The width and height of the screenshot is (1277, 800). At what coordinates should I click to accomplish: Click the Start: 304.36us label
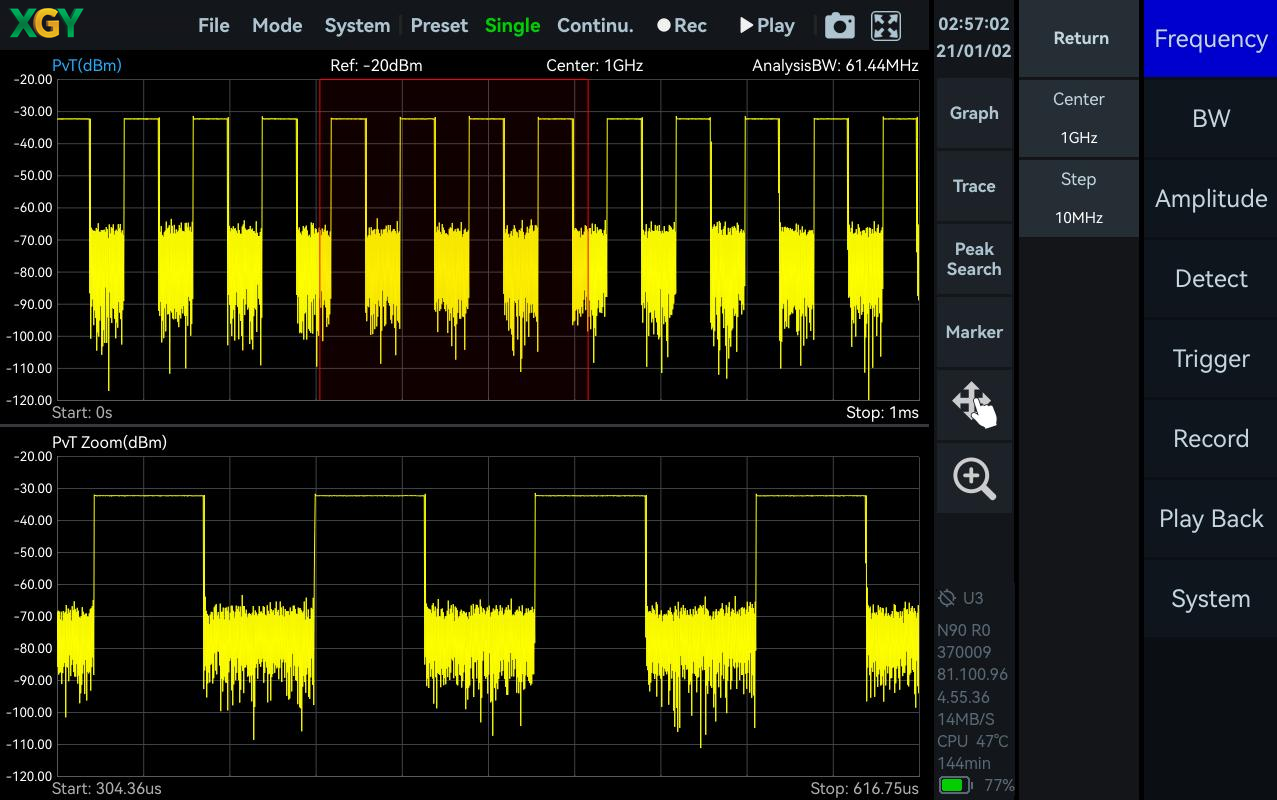[x=106, y=788]
